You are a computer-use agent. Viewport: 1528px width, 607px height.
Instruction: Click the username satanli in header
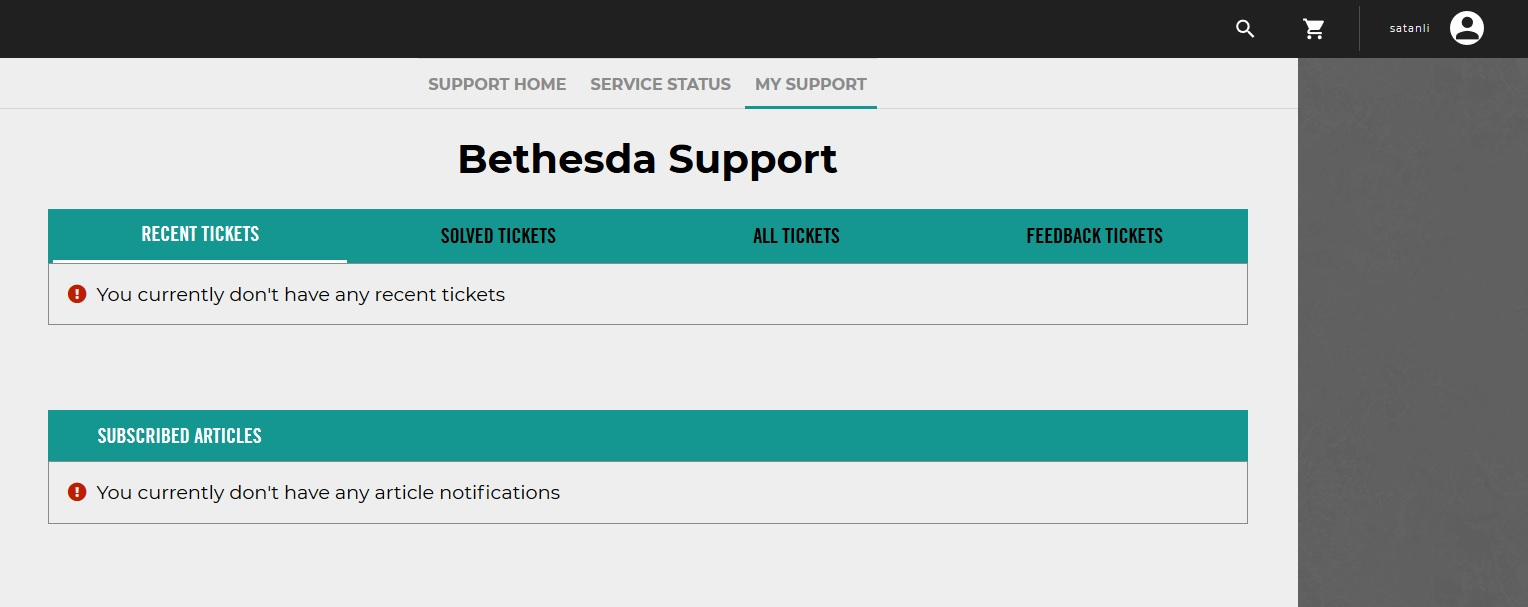click(x=1409, y=28)
